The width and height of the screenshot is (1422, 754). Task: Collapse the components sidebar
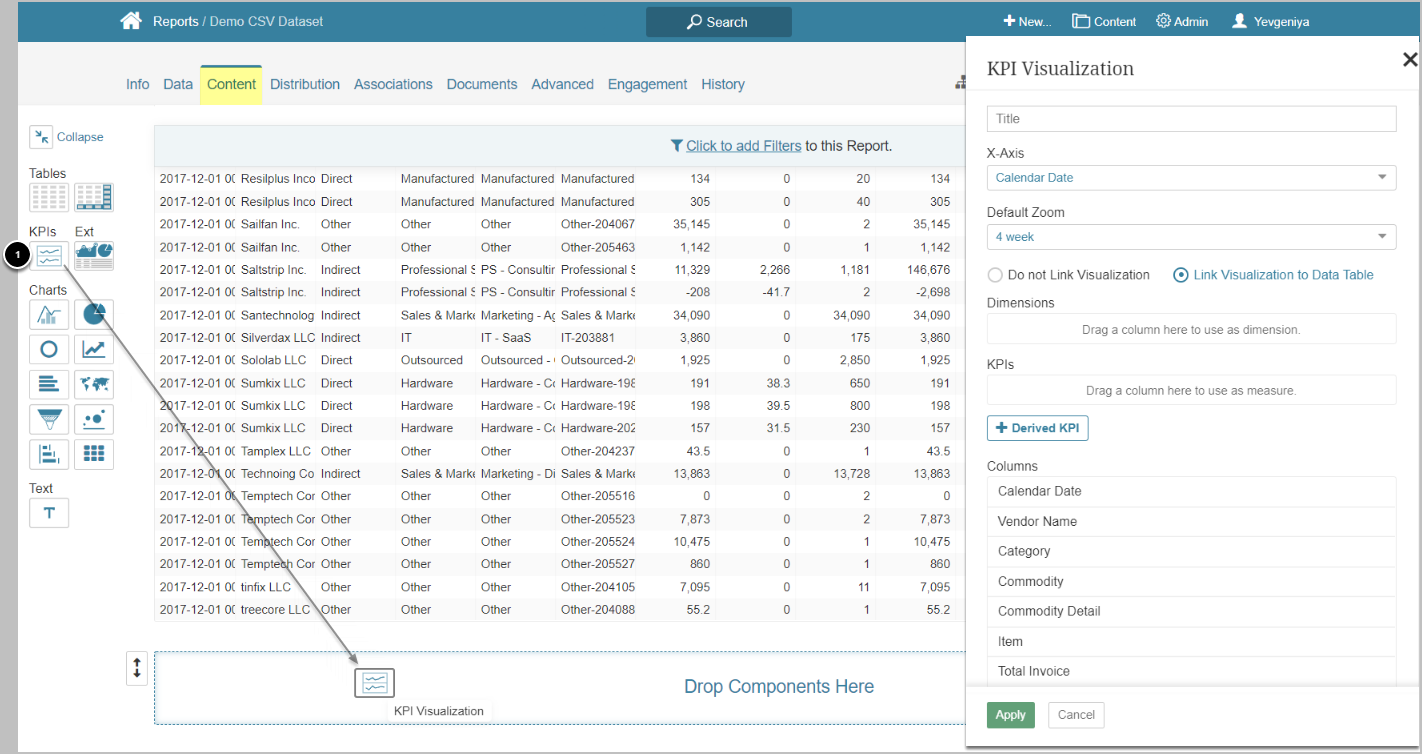tap(67, 137)
